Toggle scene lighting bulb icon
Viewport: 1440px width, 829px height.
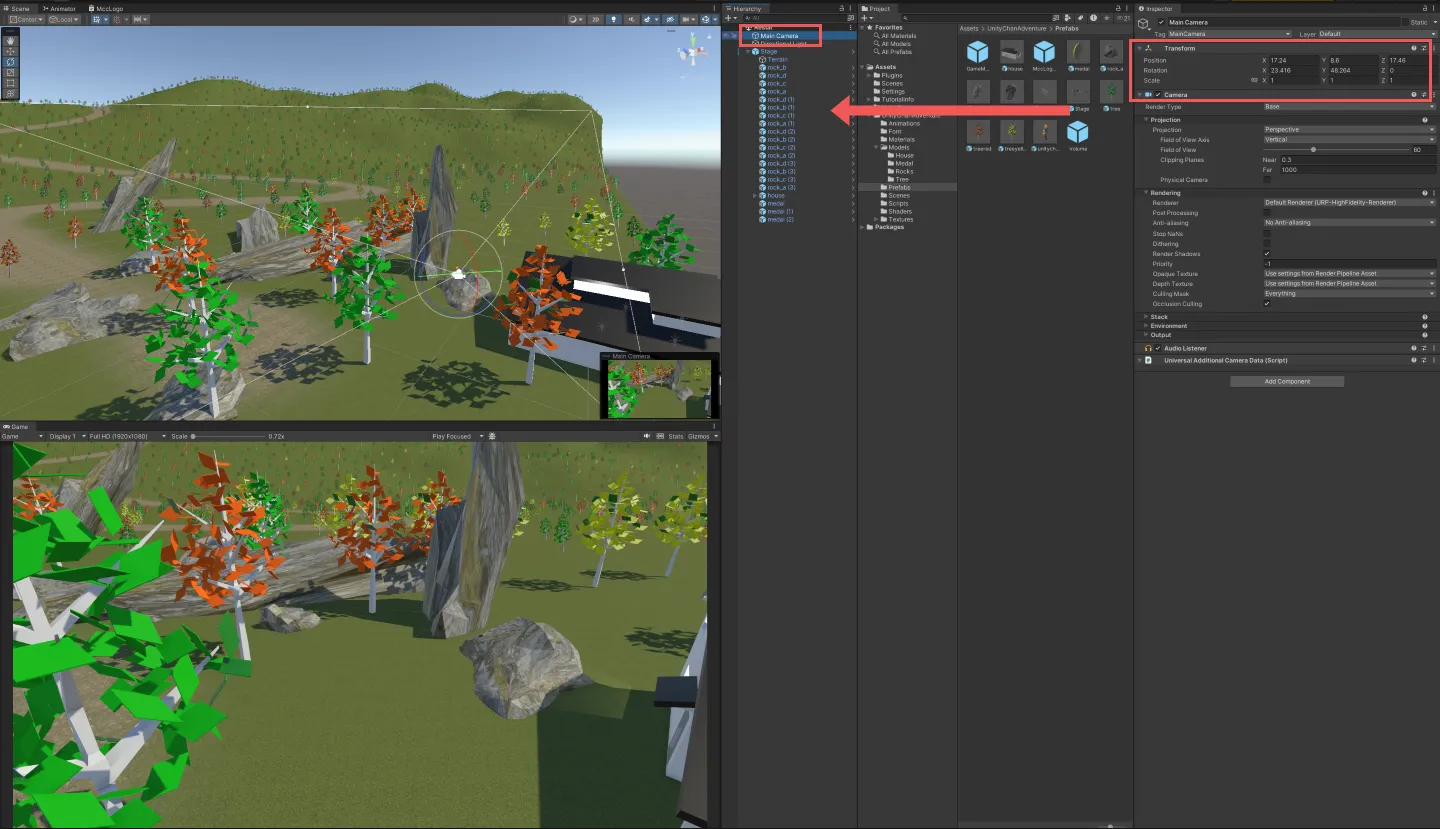pos(613,19)
